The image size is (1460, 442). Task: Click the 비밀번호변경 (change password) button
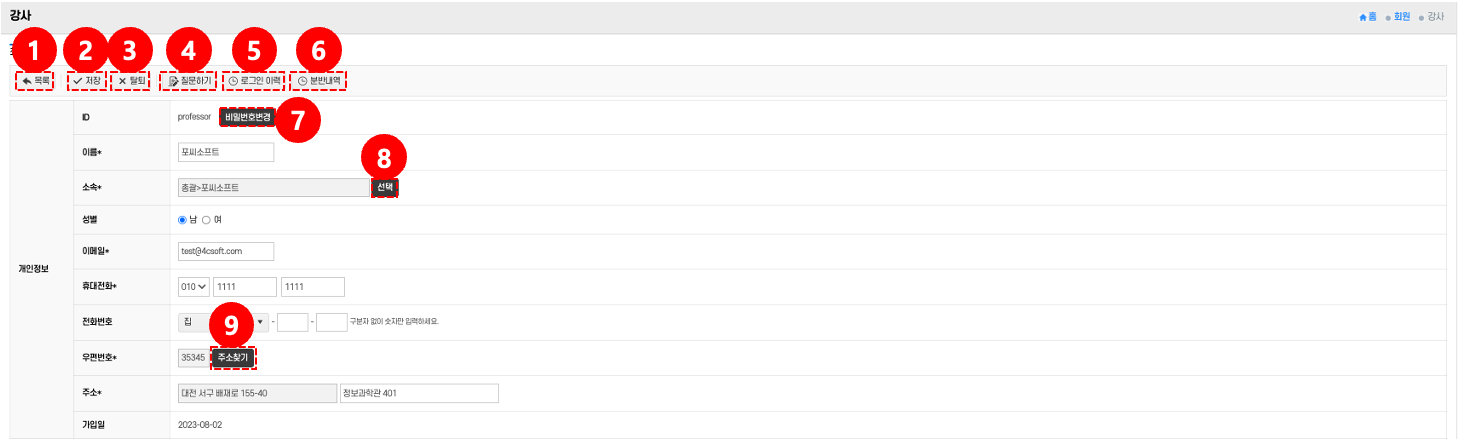pos(247,117)
